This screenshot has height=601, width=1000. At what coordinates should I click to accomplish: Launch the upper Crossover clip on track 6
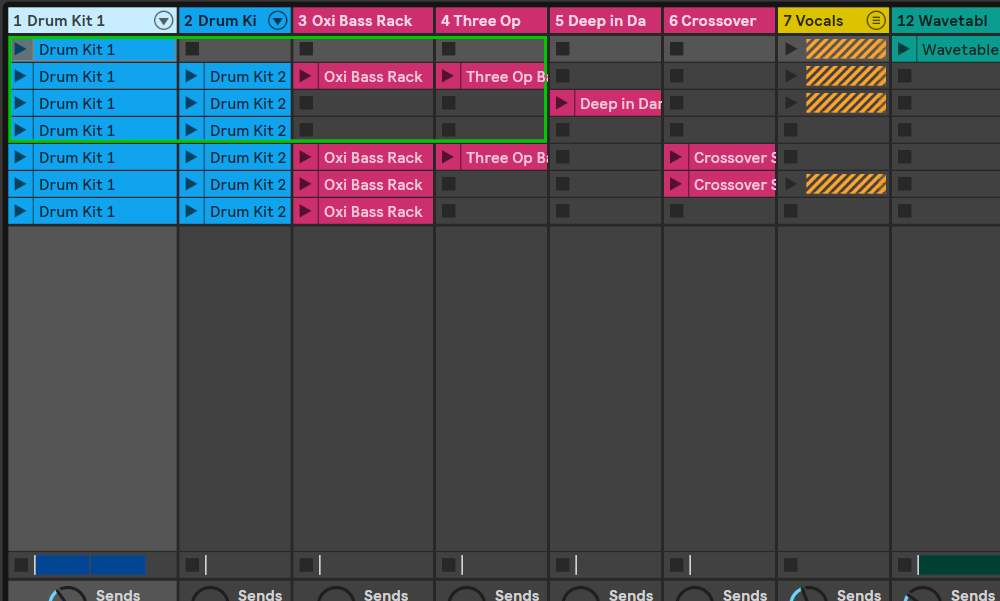(677, 157)
